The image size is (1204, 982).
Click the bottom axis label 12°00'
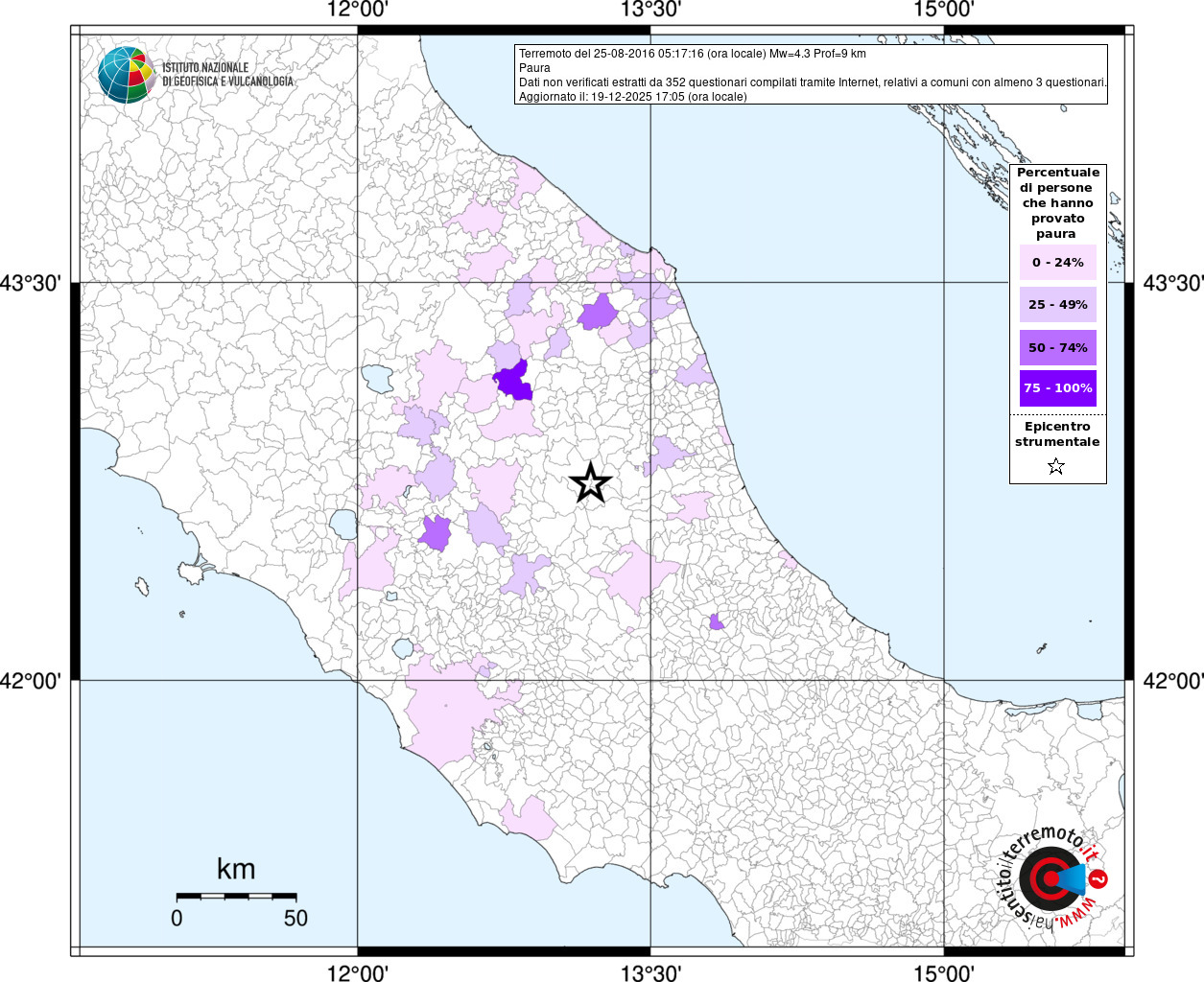(357, 972)
